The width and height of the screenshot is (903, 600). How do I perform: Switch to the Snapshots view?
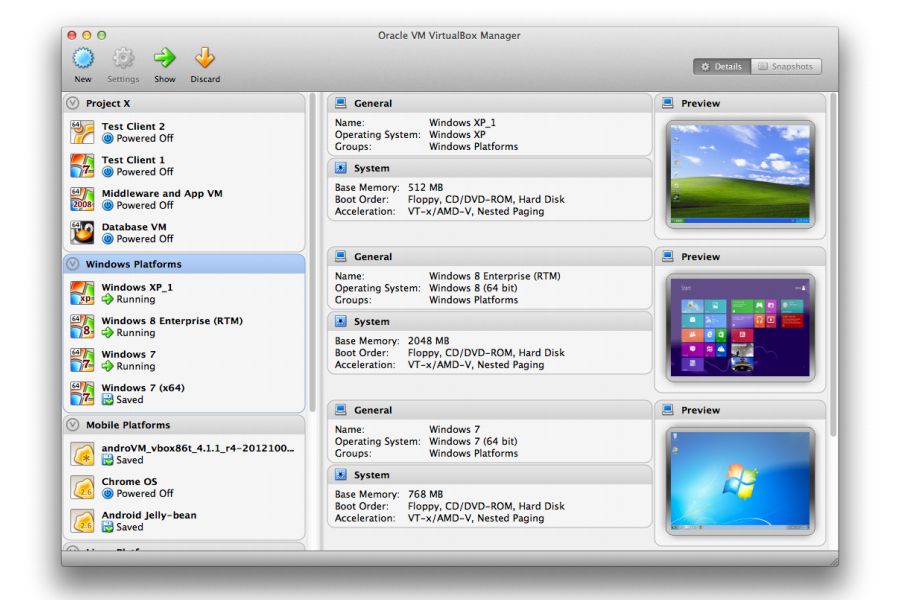pyautogui.click(x=786, y=66)
